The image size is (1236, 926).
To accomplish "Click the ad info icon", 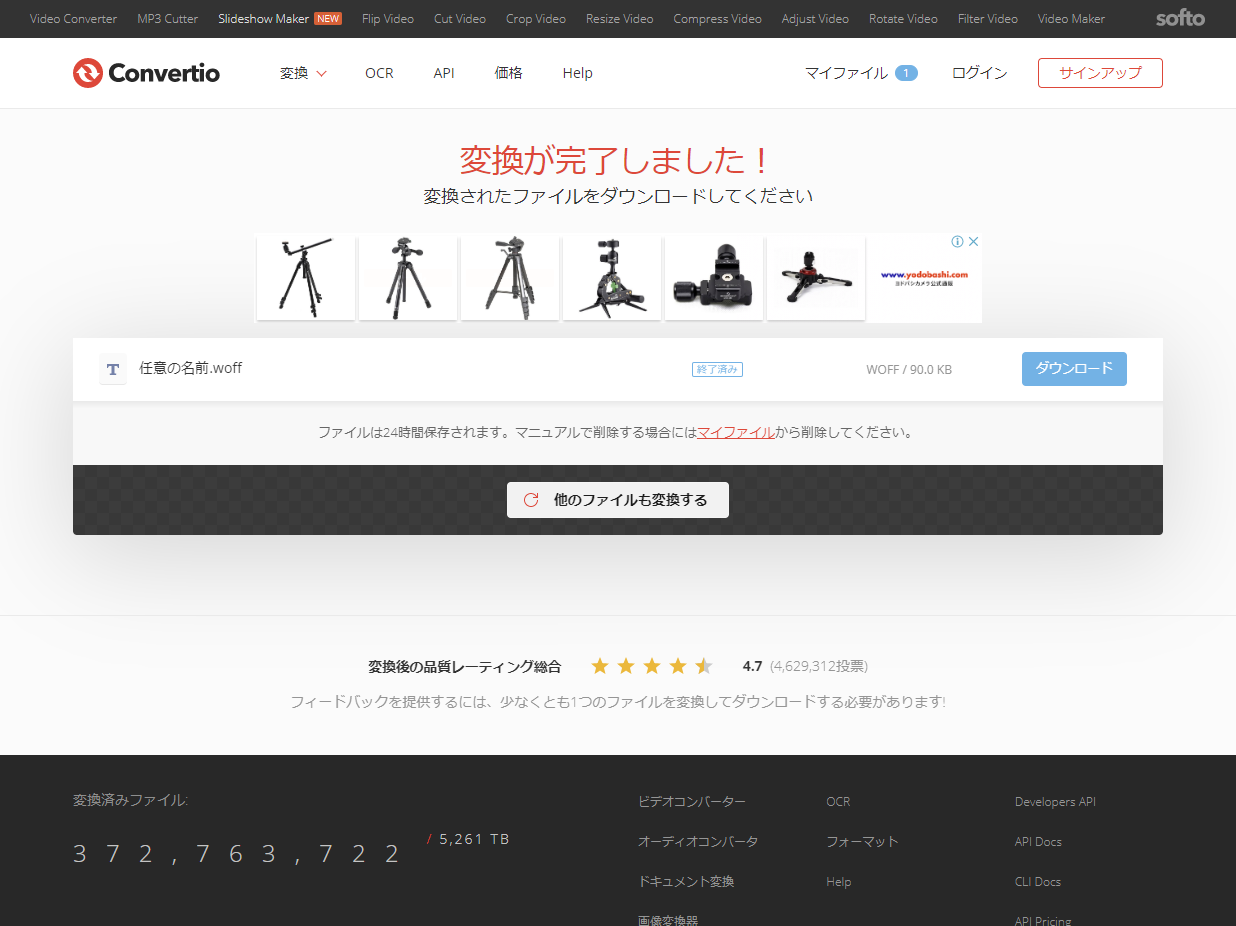I will click(x=957, y=242).
